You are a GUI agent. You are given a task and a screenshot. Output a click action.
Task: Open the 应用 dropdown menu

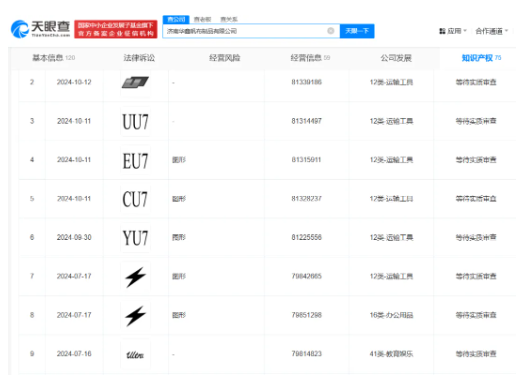453,31
